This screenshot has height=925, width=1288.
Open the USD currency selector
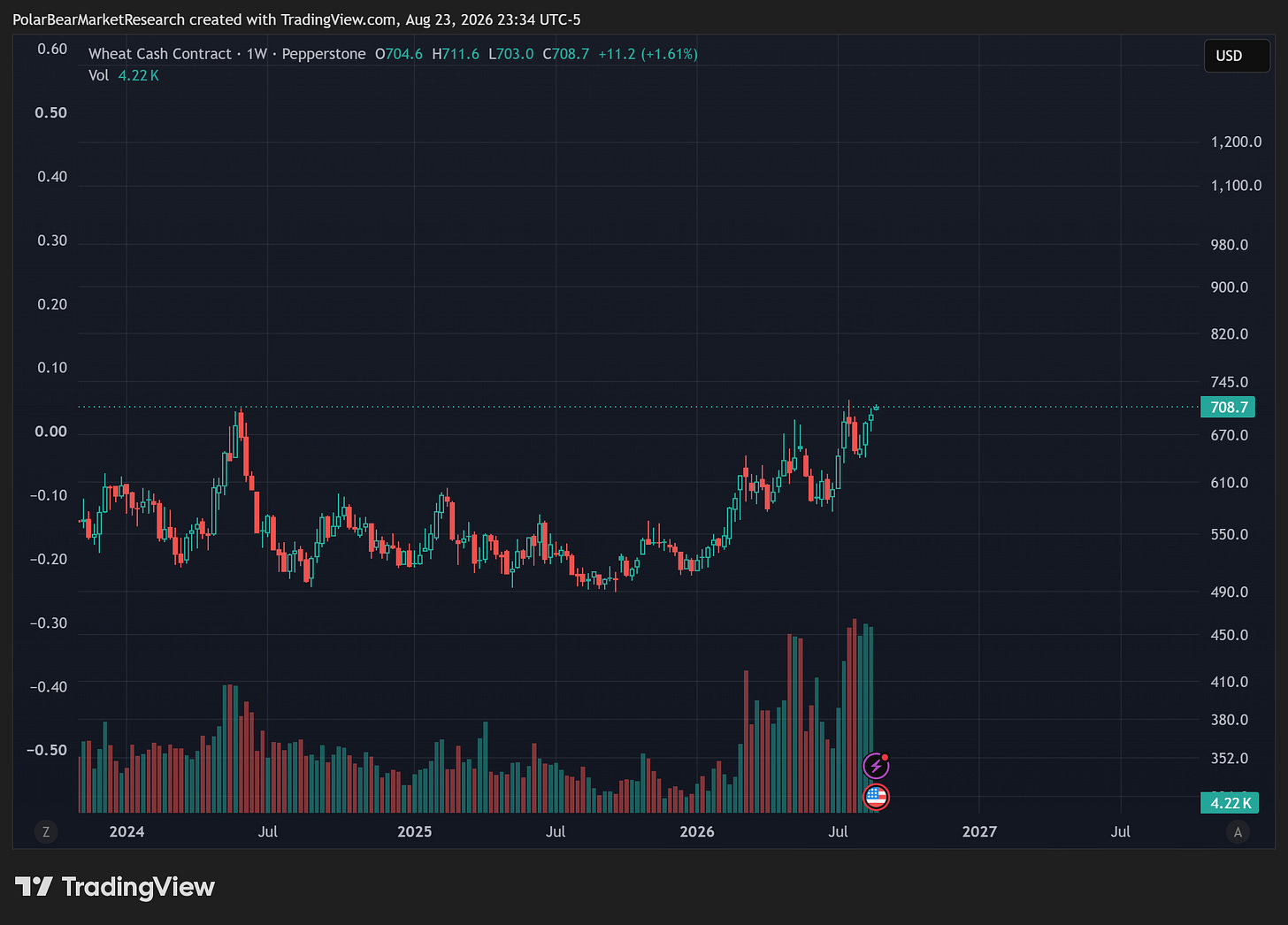point(1237,56)
